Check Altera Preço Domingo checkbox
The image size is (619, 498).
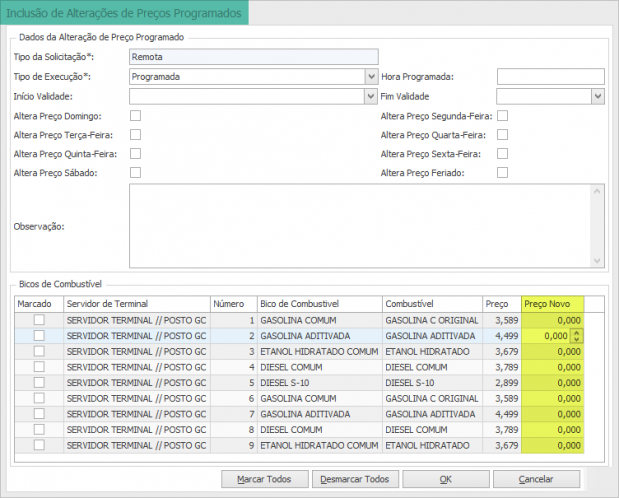[x=135, y=116]
